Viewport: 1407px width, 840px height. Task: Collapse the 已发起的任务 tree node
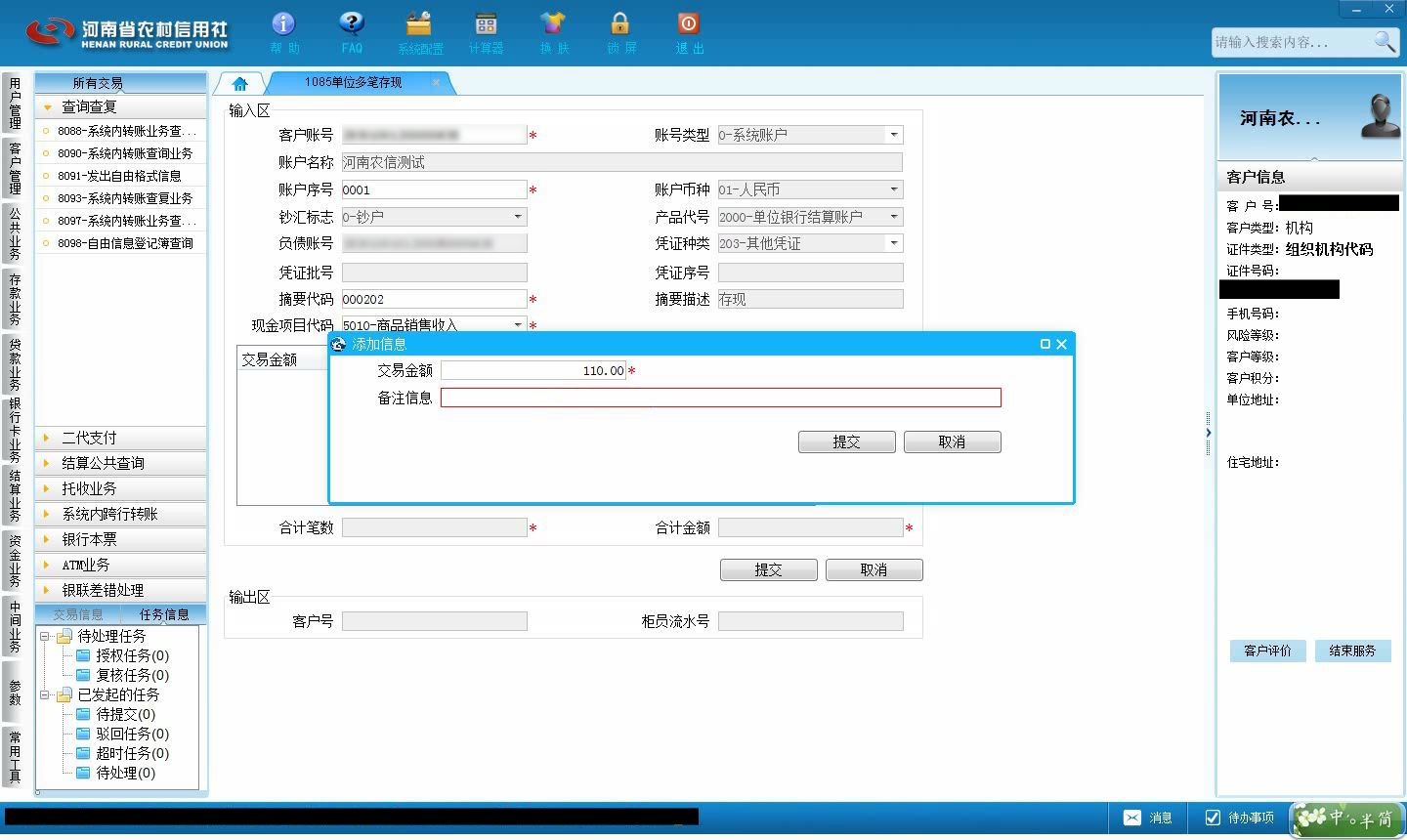click(x=45, y=694)
